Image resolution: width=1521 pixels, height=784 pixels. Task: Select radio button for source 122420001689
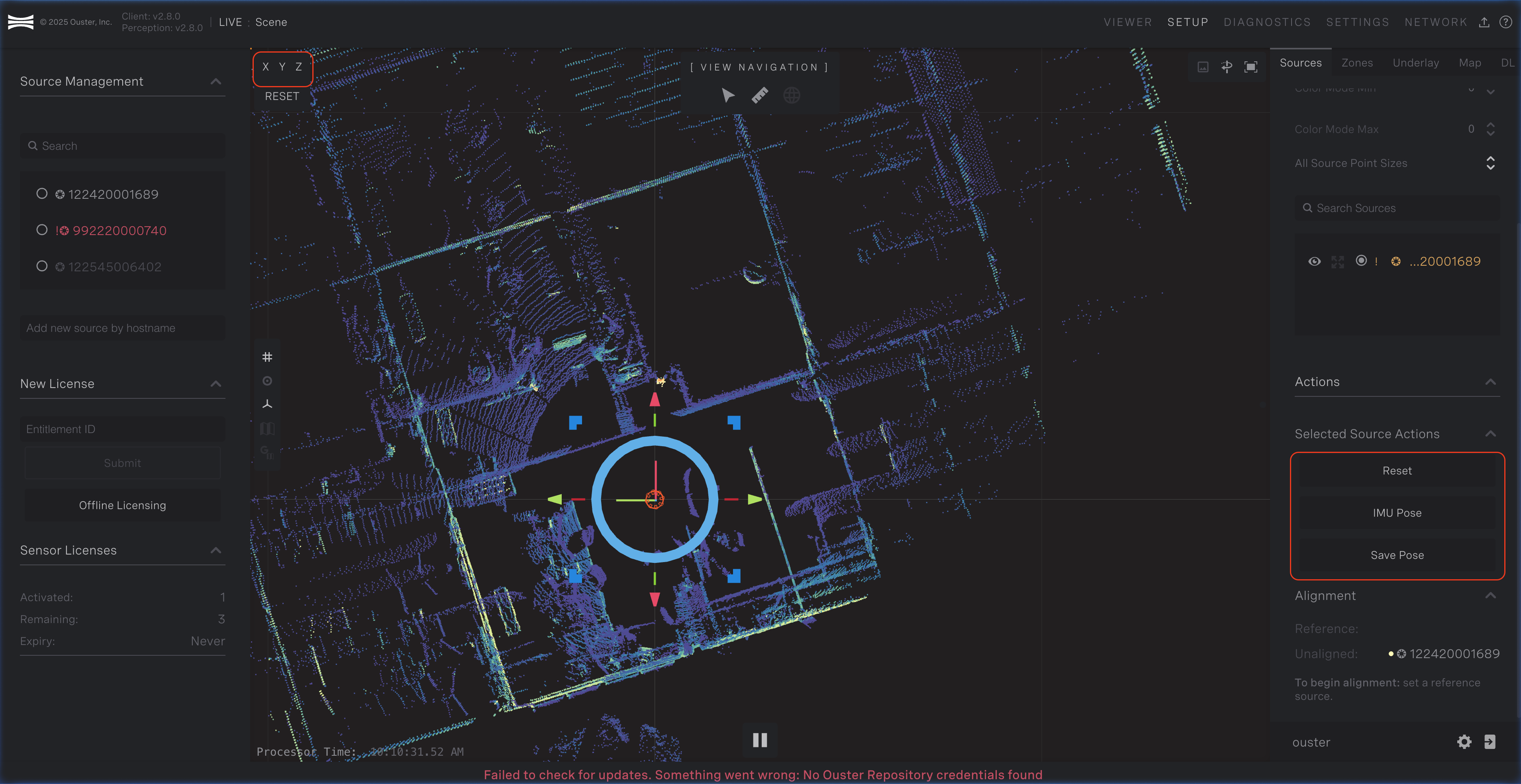tap(42, 194)
